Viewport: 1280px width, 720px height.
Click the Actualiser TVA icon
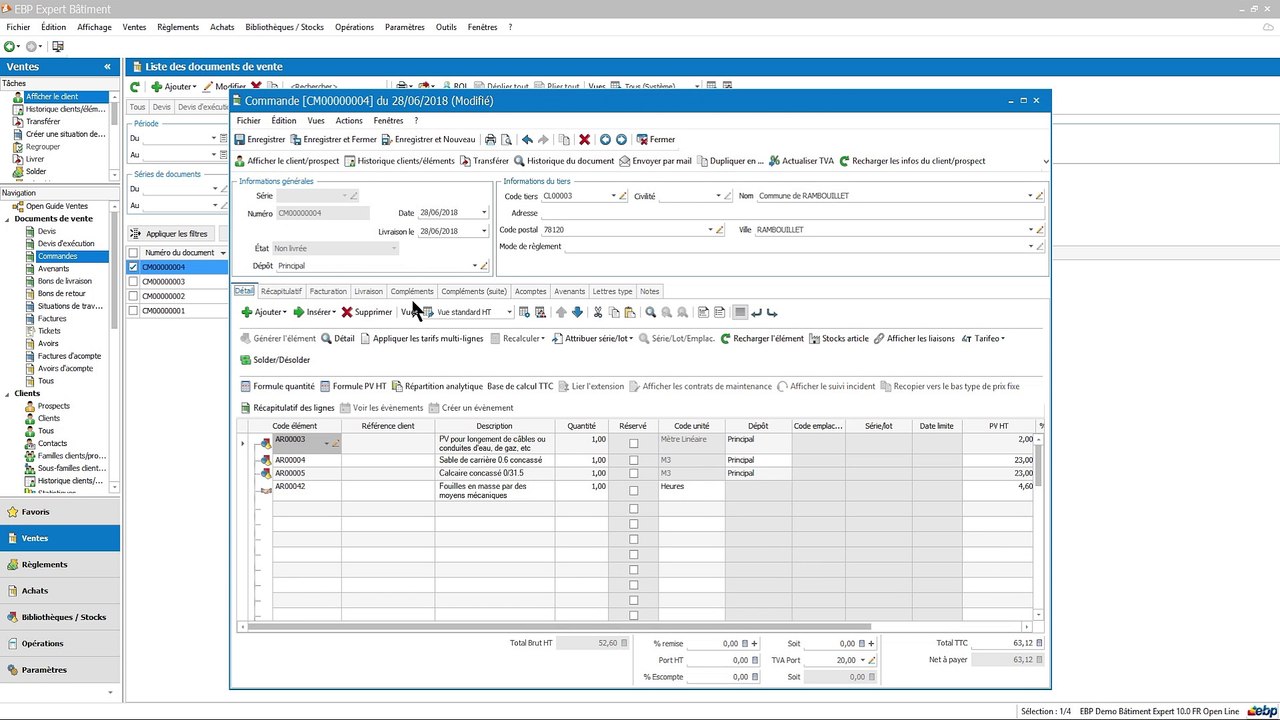click(x=774, y=161)
